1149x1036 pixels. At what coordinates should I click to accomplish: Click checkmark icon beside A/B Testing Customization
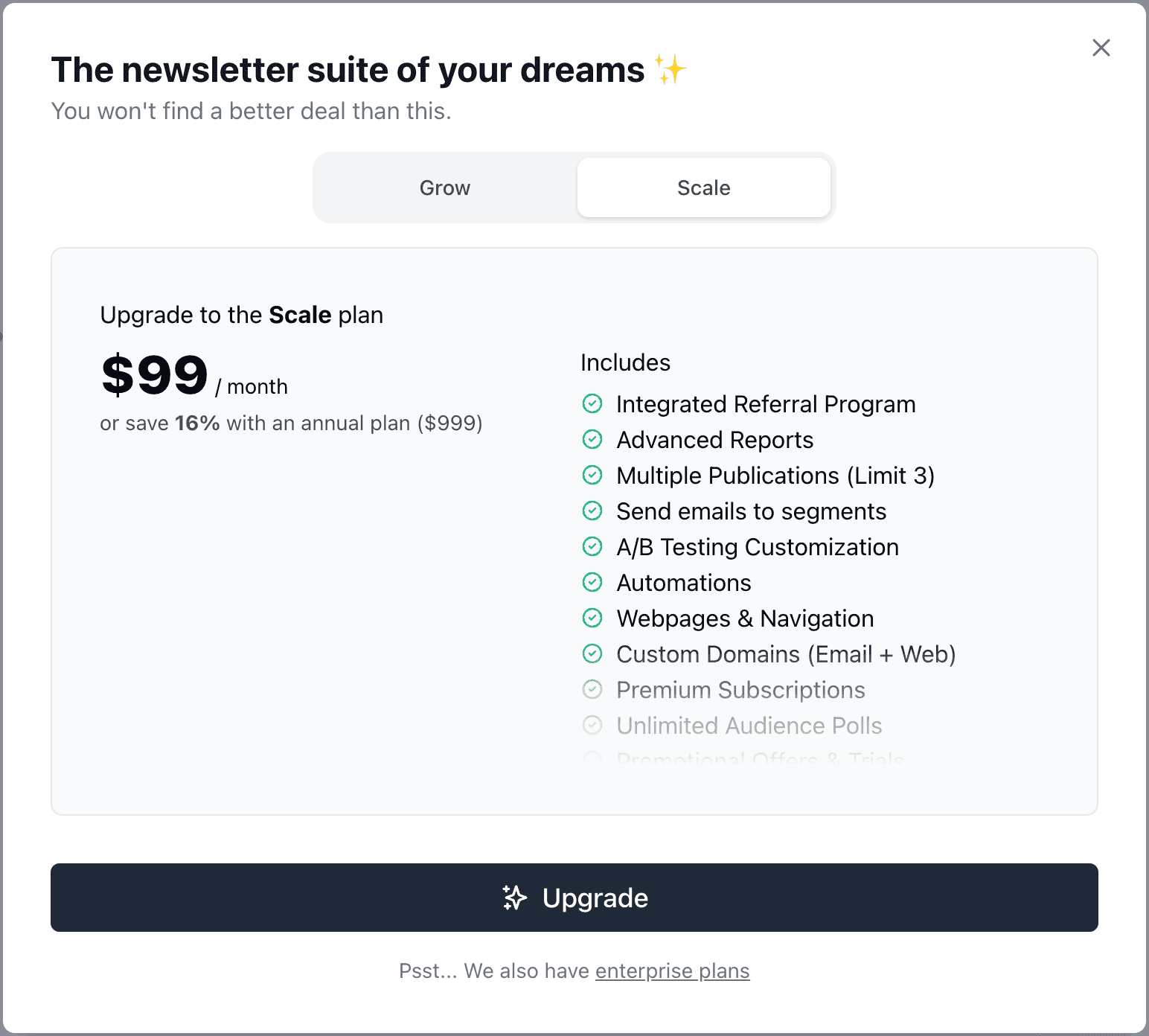(x=592, y=546)
